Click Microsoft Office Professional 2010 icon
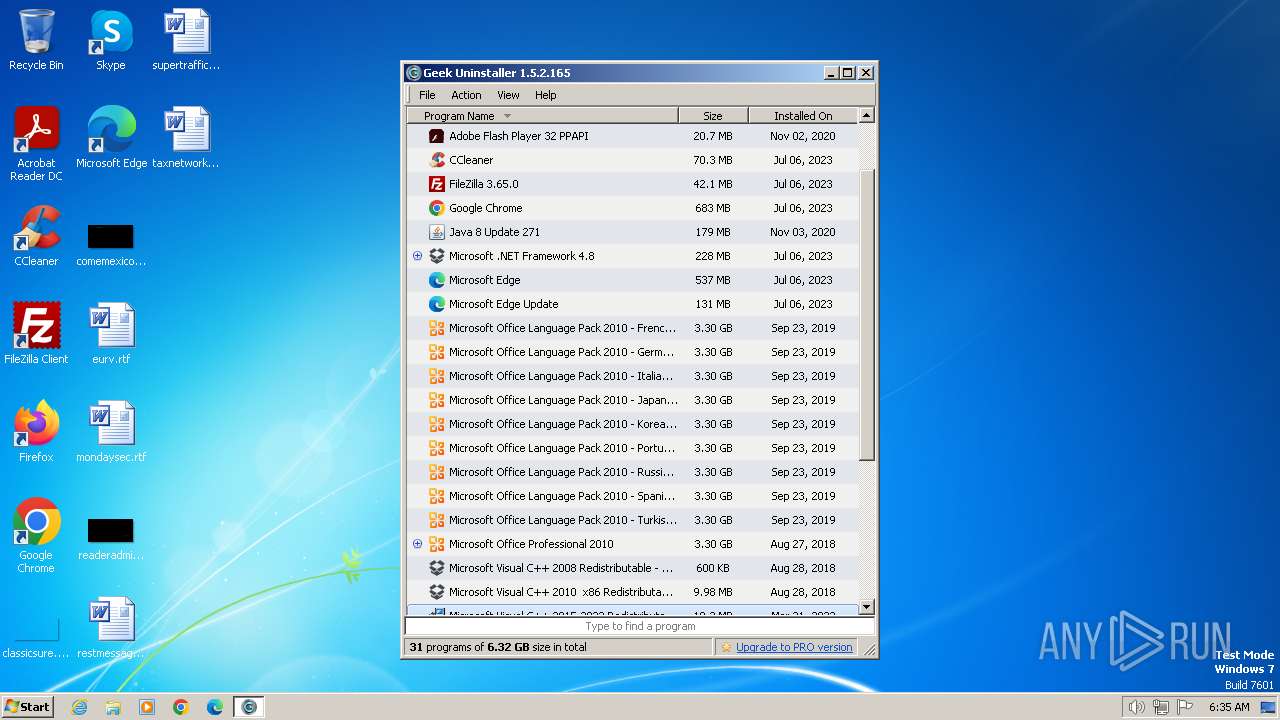The image size is (1280, 720). tap(436, 544)
